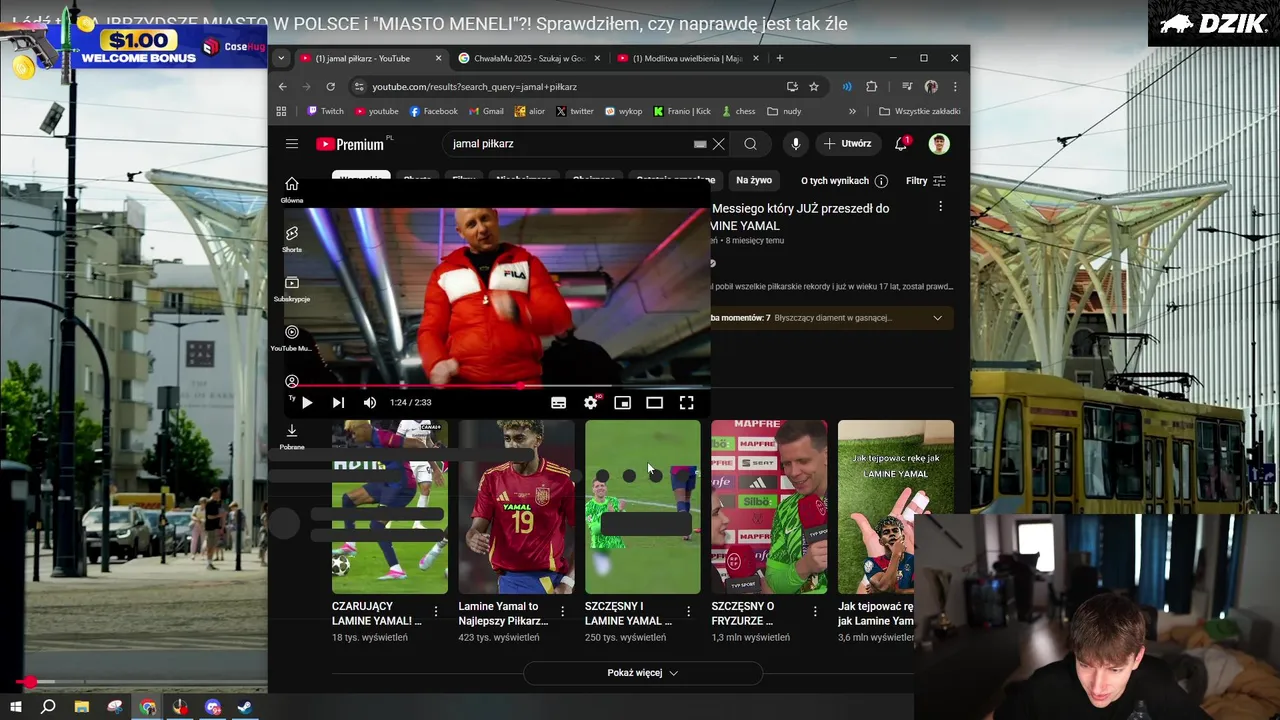Bookmark this page with star

[x=814, y=87]
